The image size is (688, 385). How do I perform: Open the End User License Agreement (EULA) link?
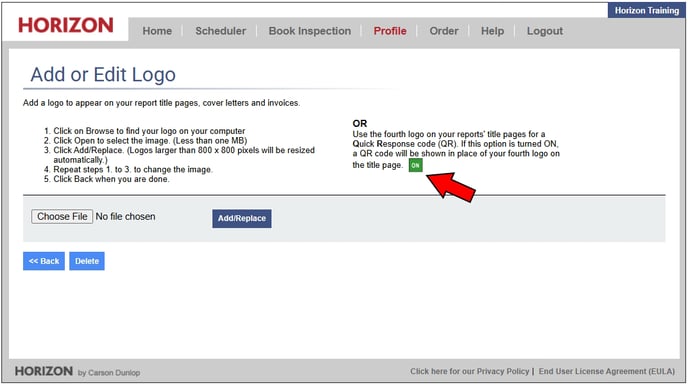607,371
